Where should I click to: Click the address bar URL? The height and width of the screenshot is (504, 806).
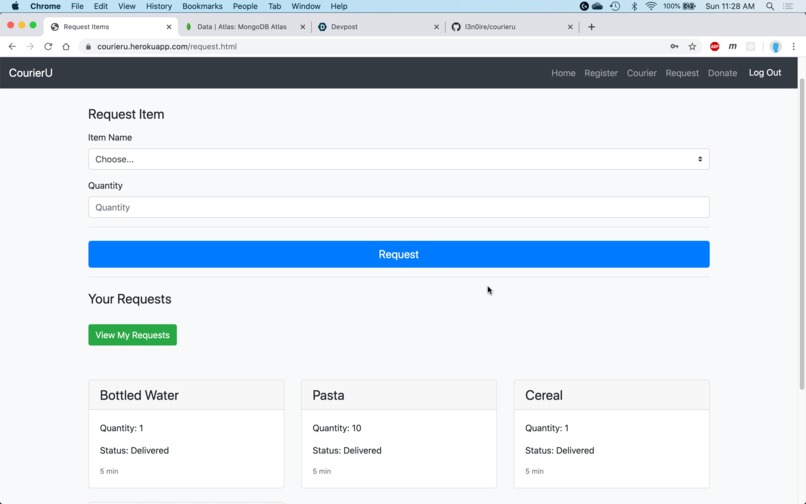click(x=167, y=46)
